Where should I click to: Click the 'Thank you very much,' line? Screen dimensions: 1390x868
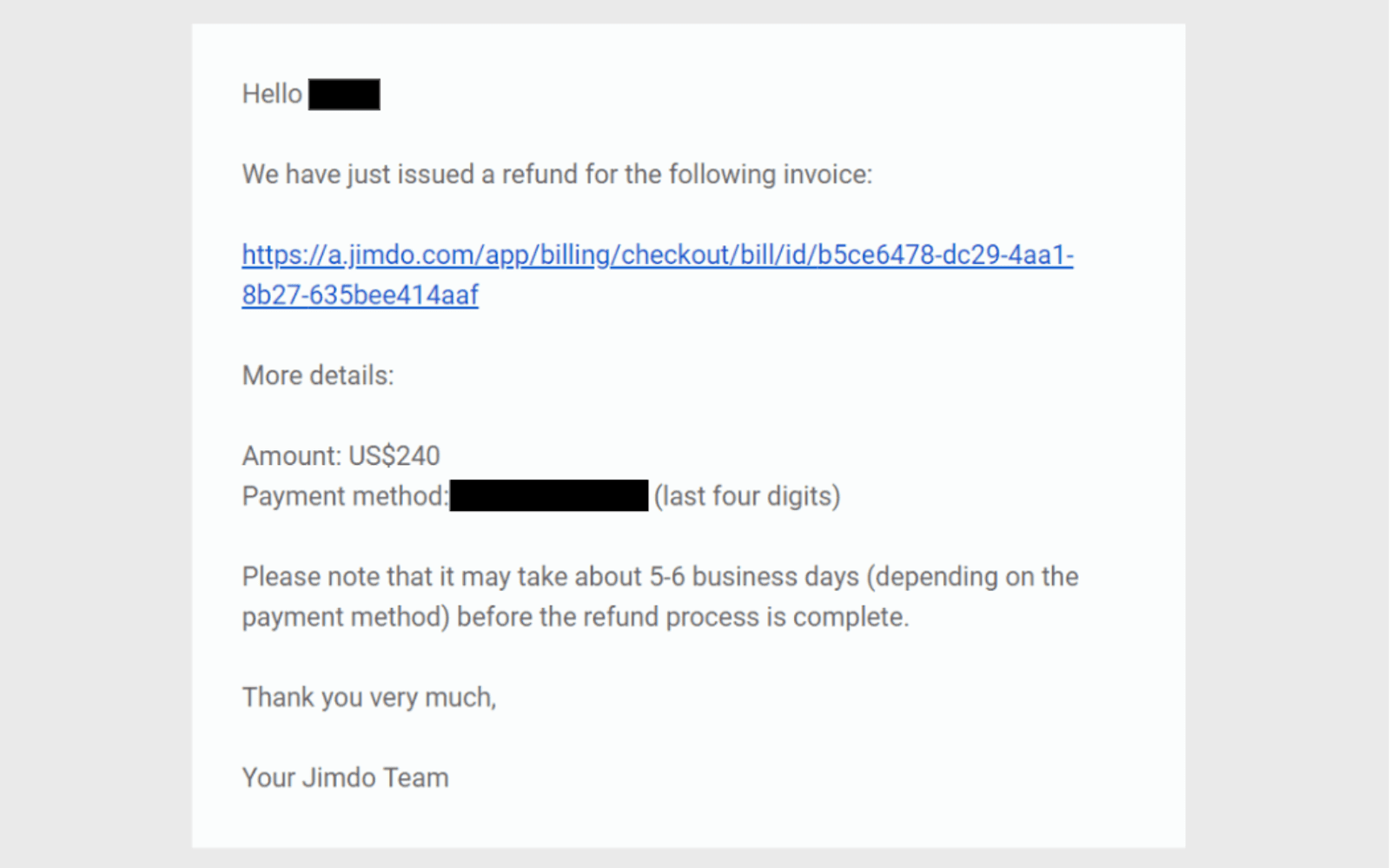tap(369, 698)
